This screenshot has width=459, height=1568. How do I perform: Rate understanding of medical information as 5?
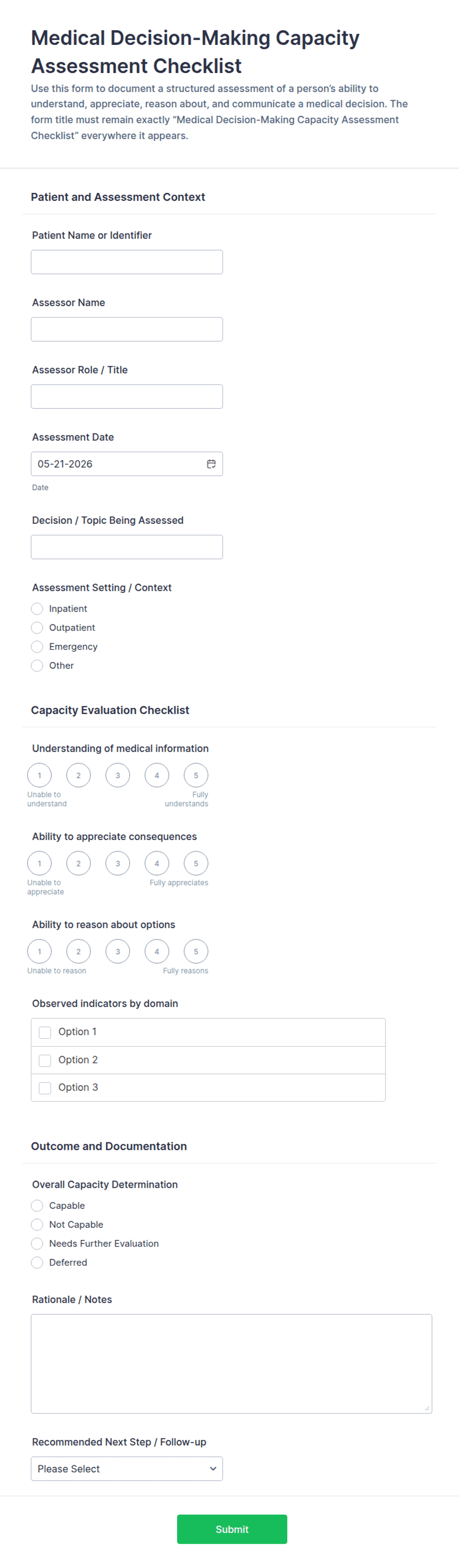tap(196, 775)
